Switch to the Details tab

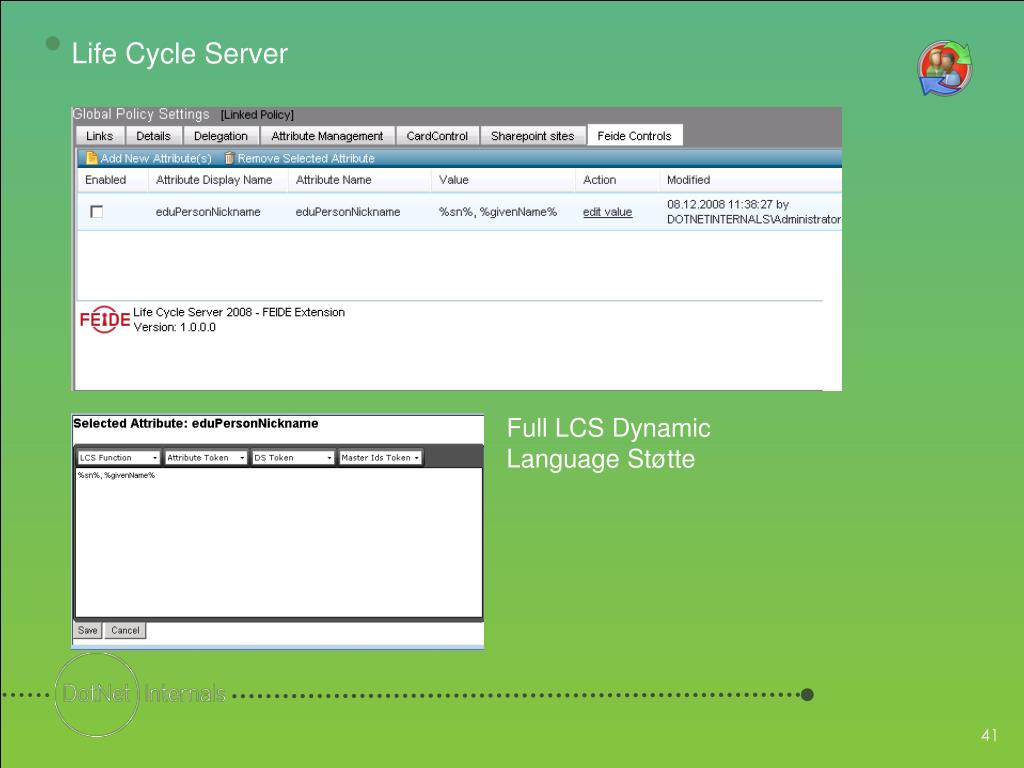point(153,136)
